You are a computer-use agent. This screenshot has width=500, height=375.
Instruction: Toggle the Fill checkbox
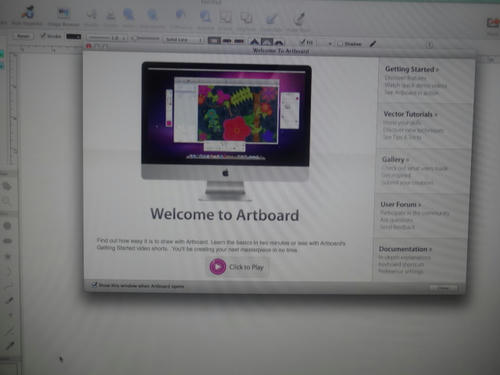click(x=302, y=42)
